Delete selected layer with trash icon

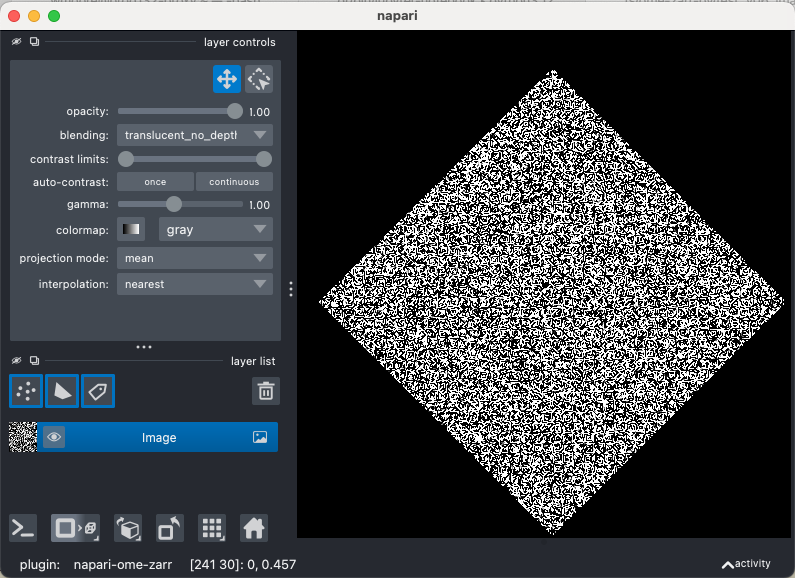[x=266, y=391]
